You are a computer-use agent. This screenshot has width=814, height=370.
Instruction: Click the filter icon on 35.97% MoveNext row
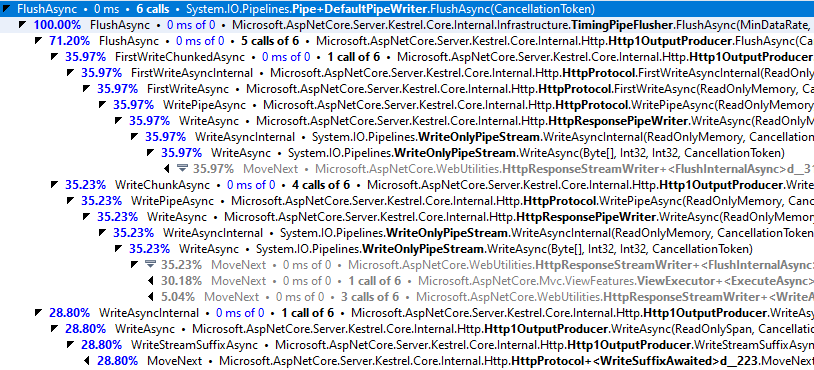(182, 169)
